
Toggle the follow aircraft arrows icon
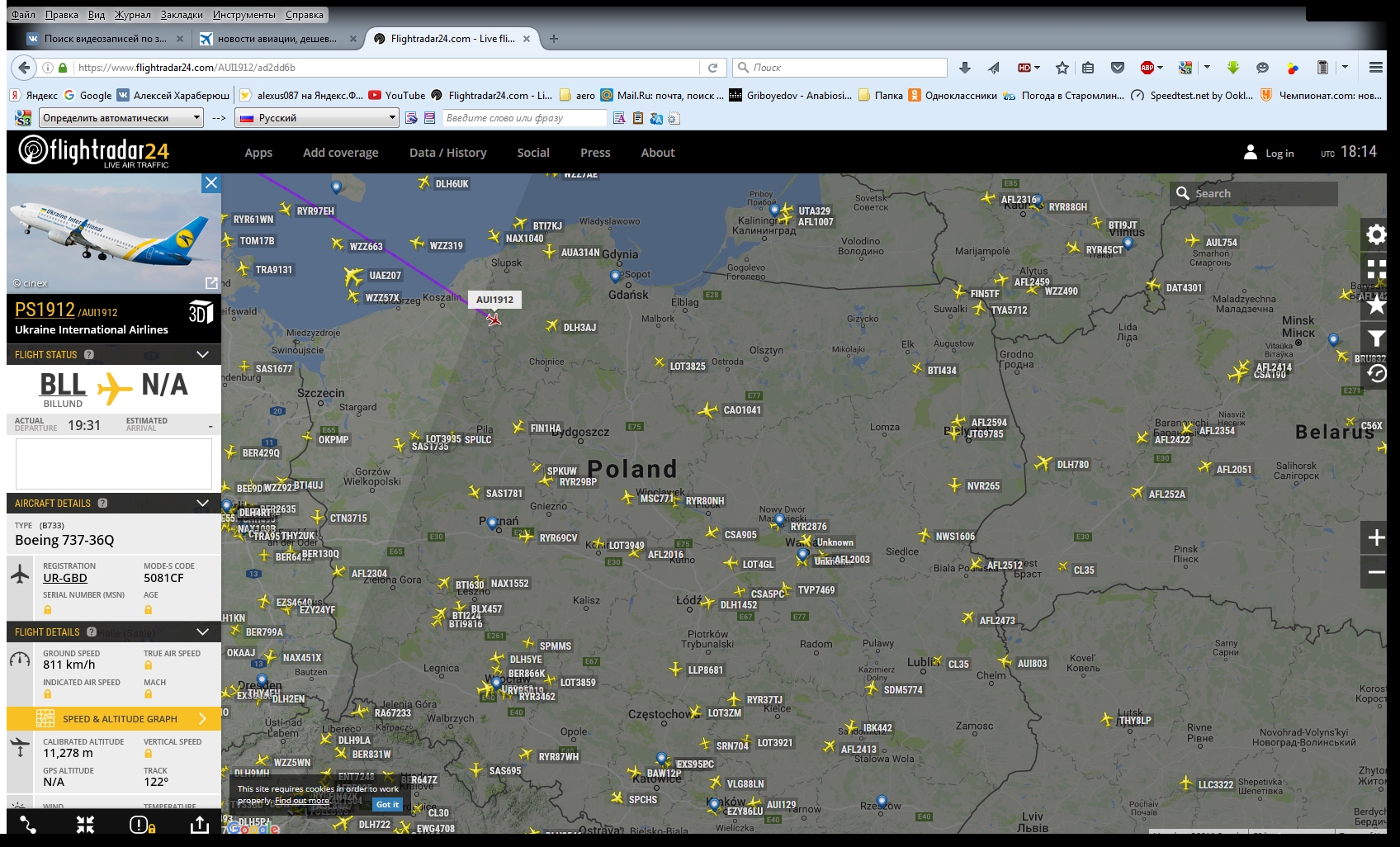point(85,824)
